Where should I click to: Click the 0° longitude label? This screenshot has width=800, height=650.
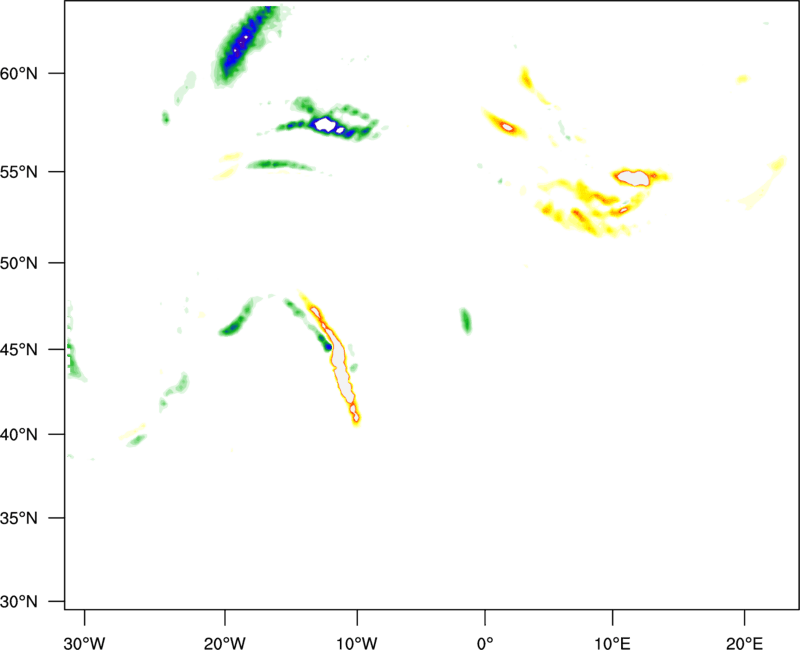tap(485, 640)
